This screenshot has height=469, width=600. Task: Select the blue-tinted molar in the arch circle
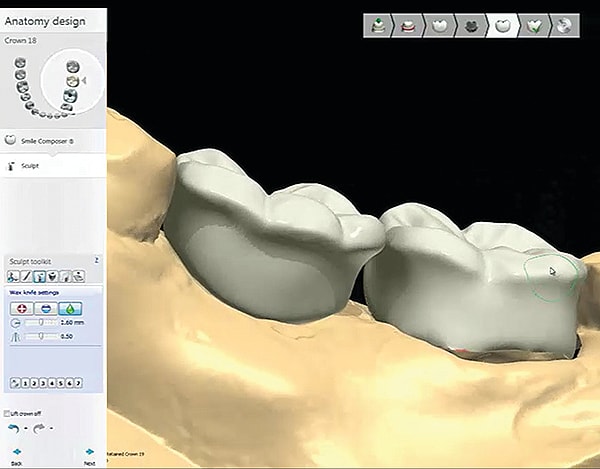(70, 95)
